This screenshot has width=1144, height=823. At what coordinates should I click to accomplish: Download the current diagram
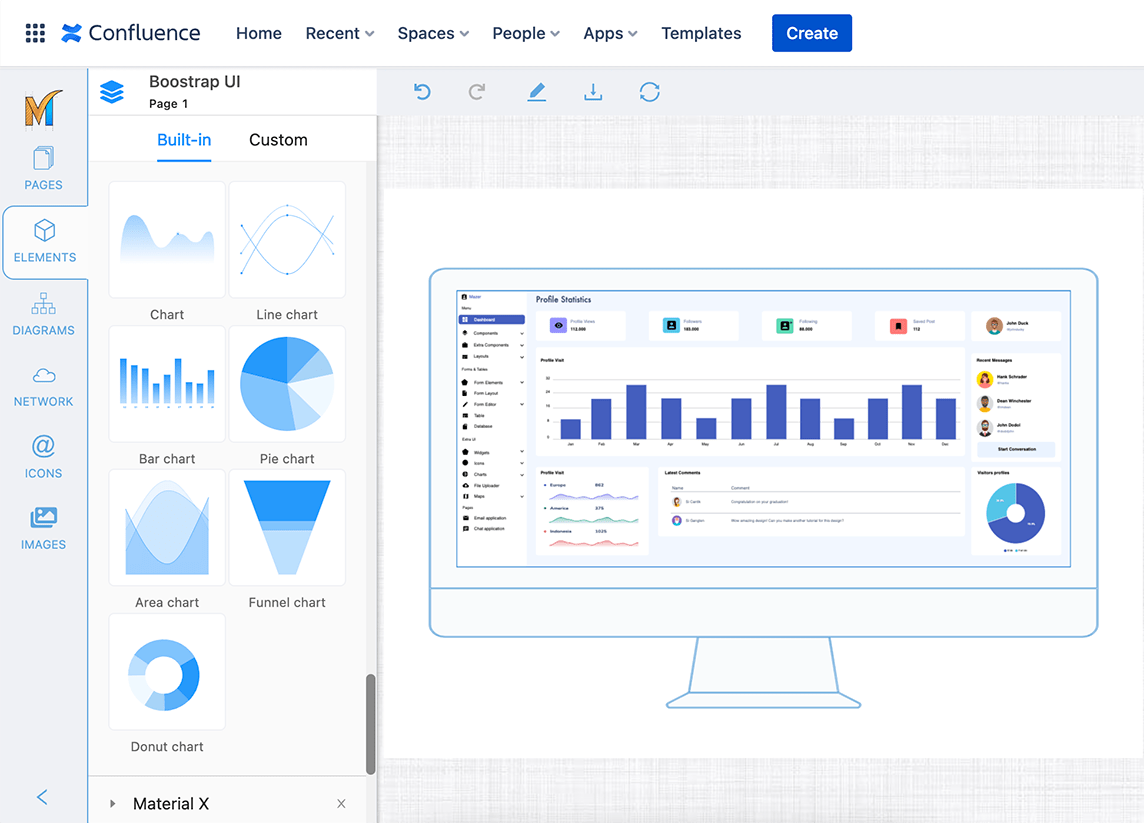point(593,91)
